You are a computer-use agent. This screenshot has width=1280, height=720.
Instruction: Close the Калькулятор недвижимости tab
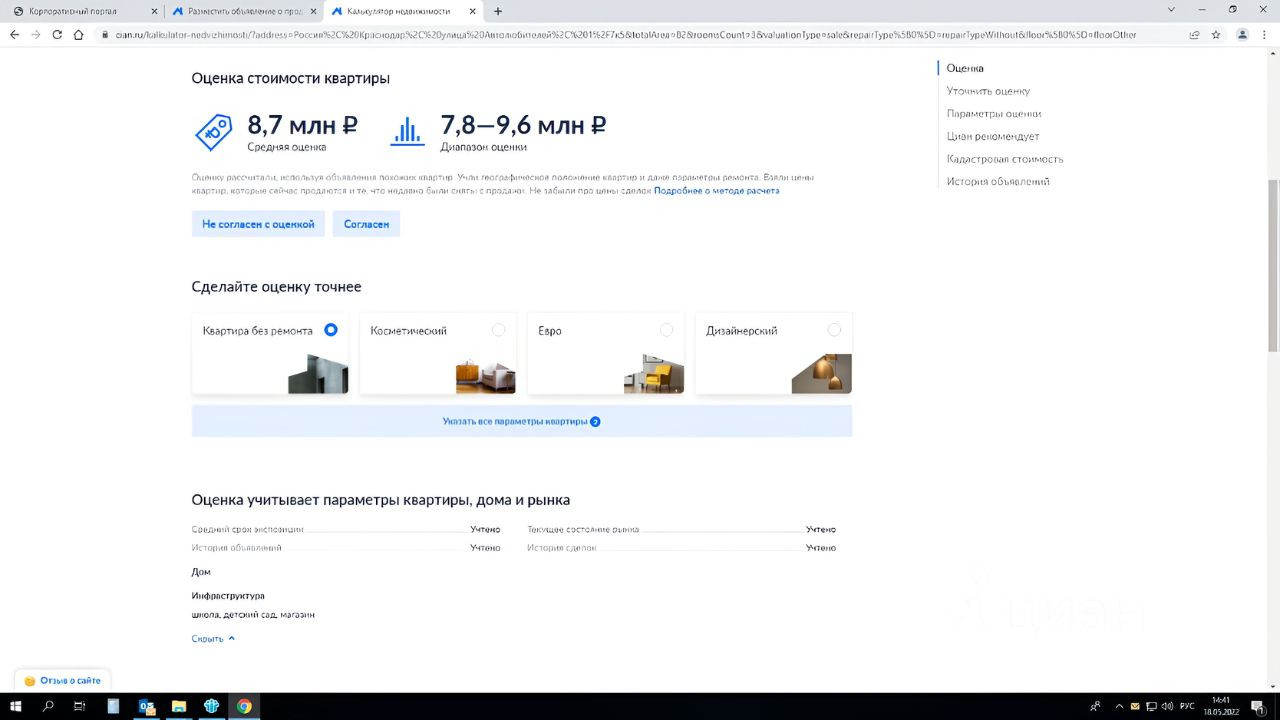pos(473,11)
